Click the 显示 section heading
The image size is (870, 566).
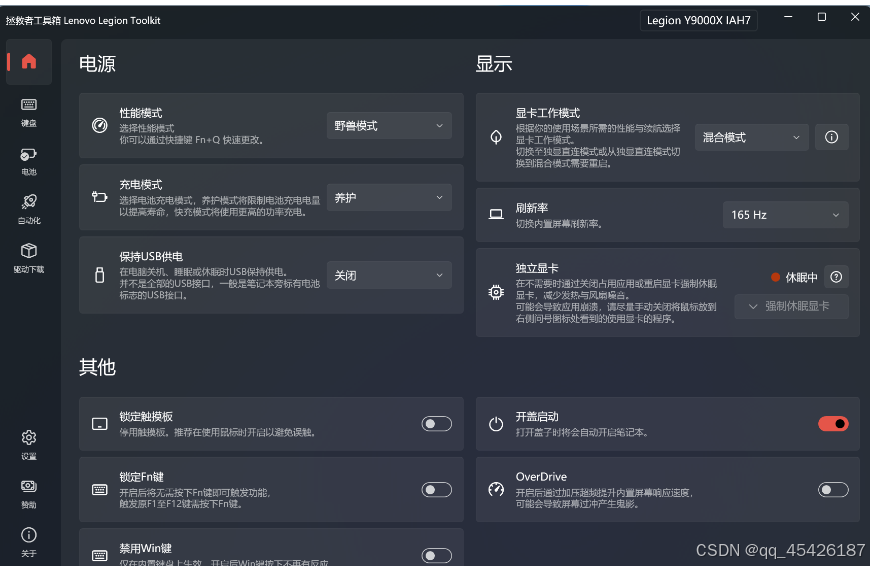pos(494,64)
